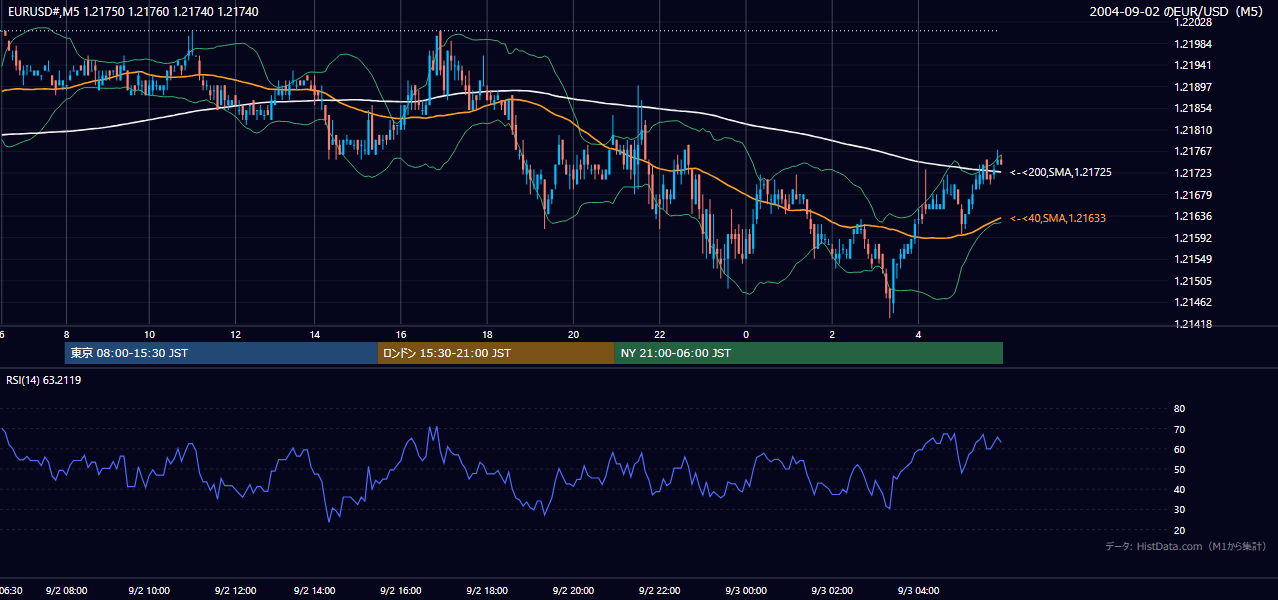Image resolution: width=1278 pixels, height=600 pixels.
Task: Click RSI scale level 70
Action: (x=1179, y=429)
